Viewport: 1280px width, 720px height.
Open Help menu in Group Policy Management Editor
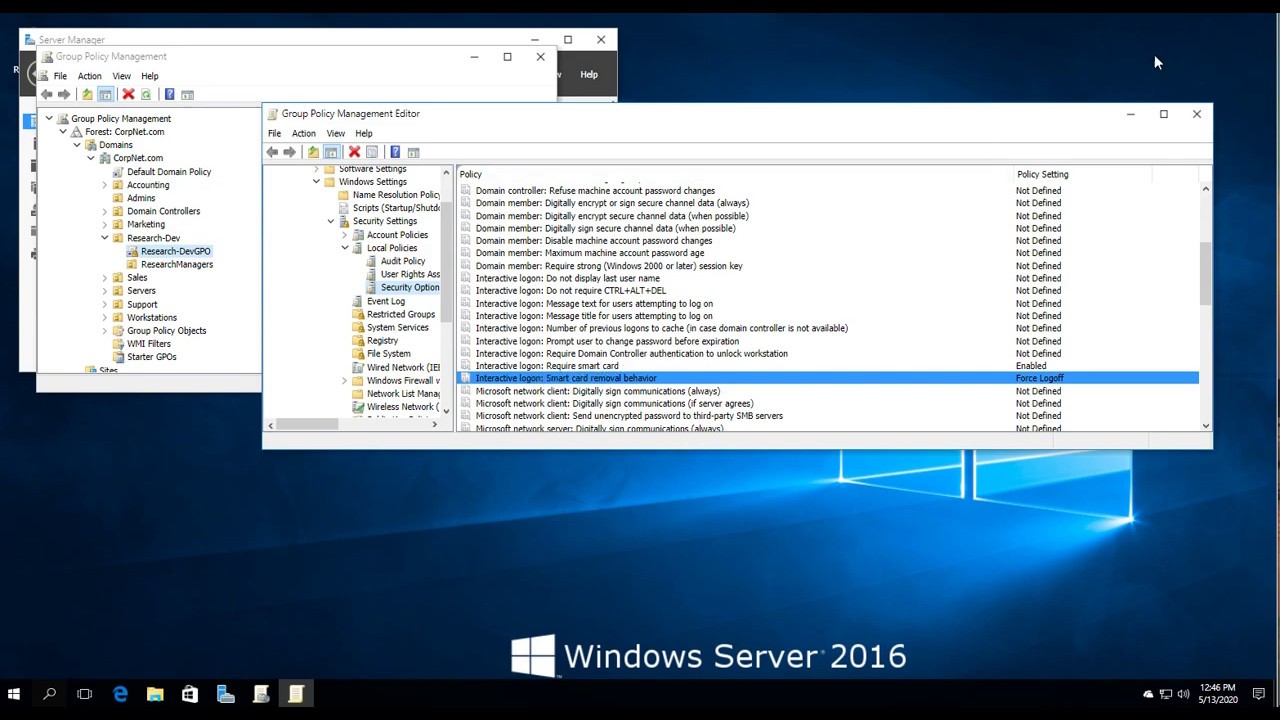[x=363, y=133]
